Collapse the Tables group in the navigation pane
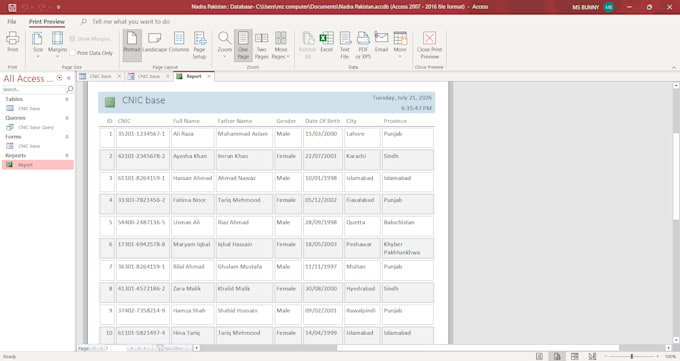This screenshot has height=361, width=680. point(67,99)
